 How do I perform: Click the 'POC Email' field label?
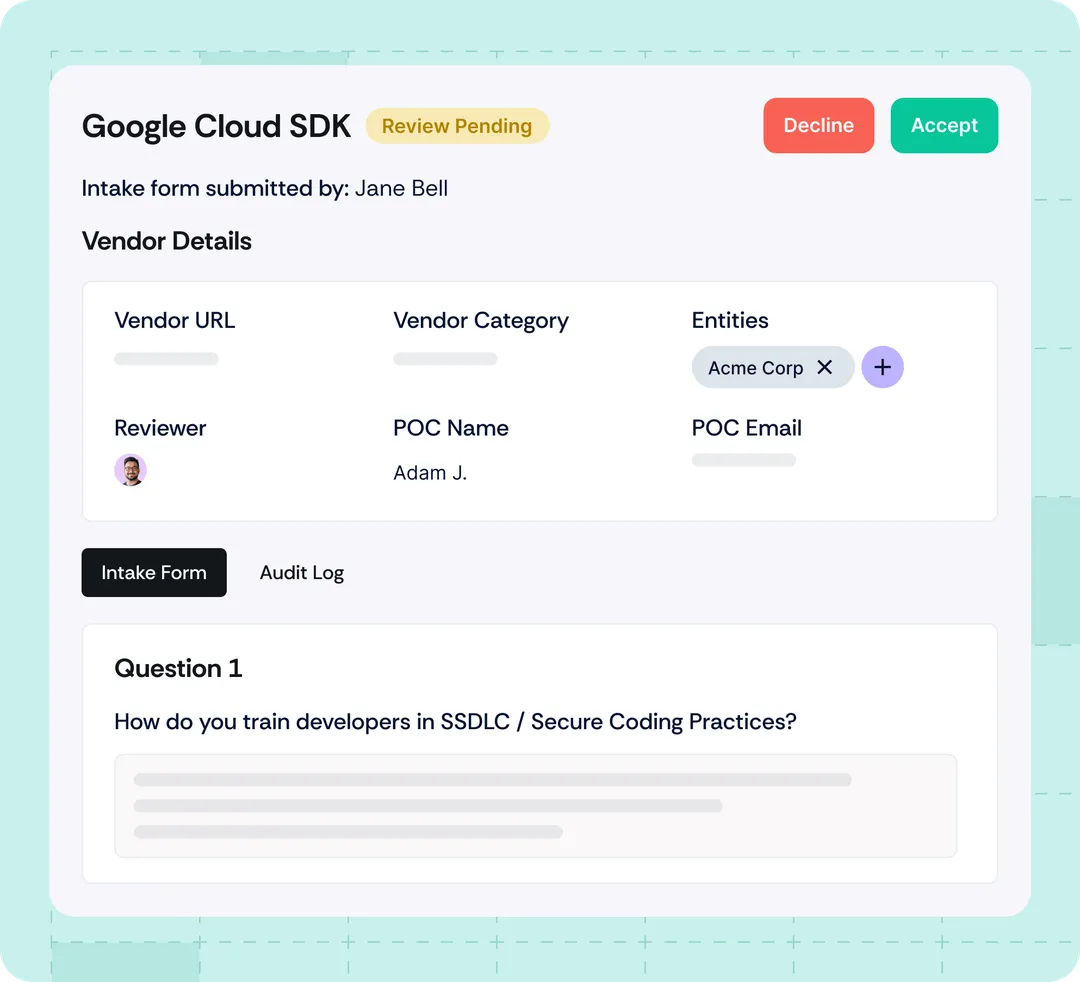click(x=747, y=428)
